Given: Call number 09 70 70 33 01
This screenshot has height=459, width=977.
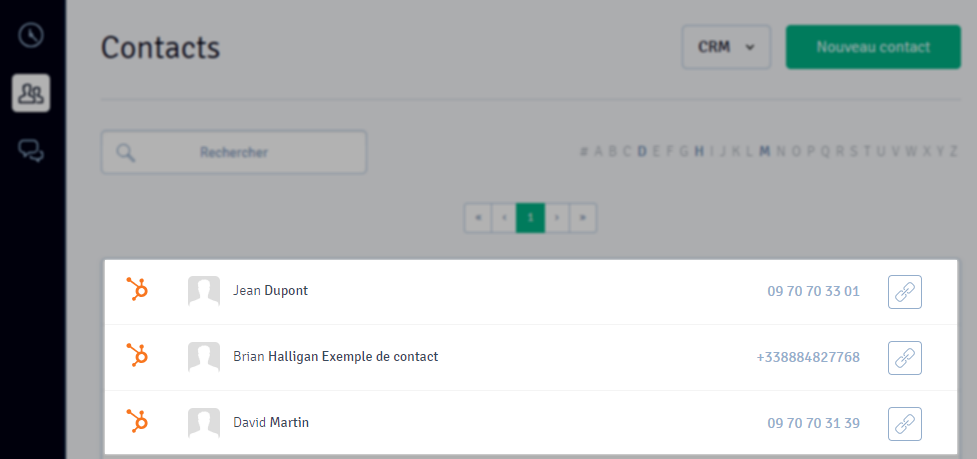Looking at the screenshot, I should click(813, 291).
